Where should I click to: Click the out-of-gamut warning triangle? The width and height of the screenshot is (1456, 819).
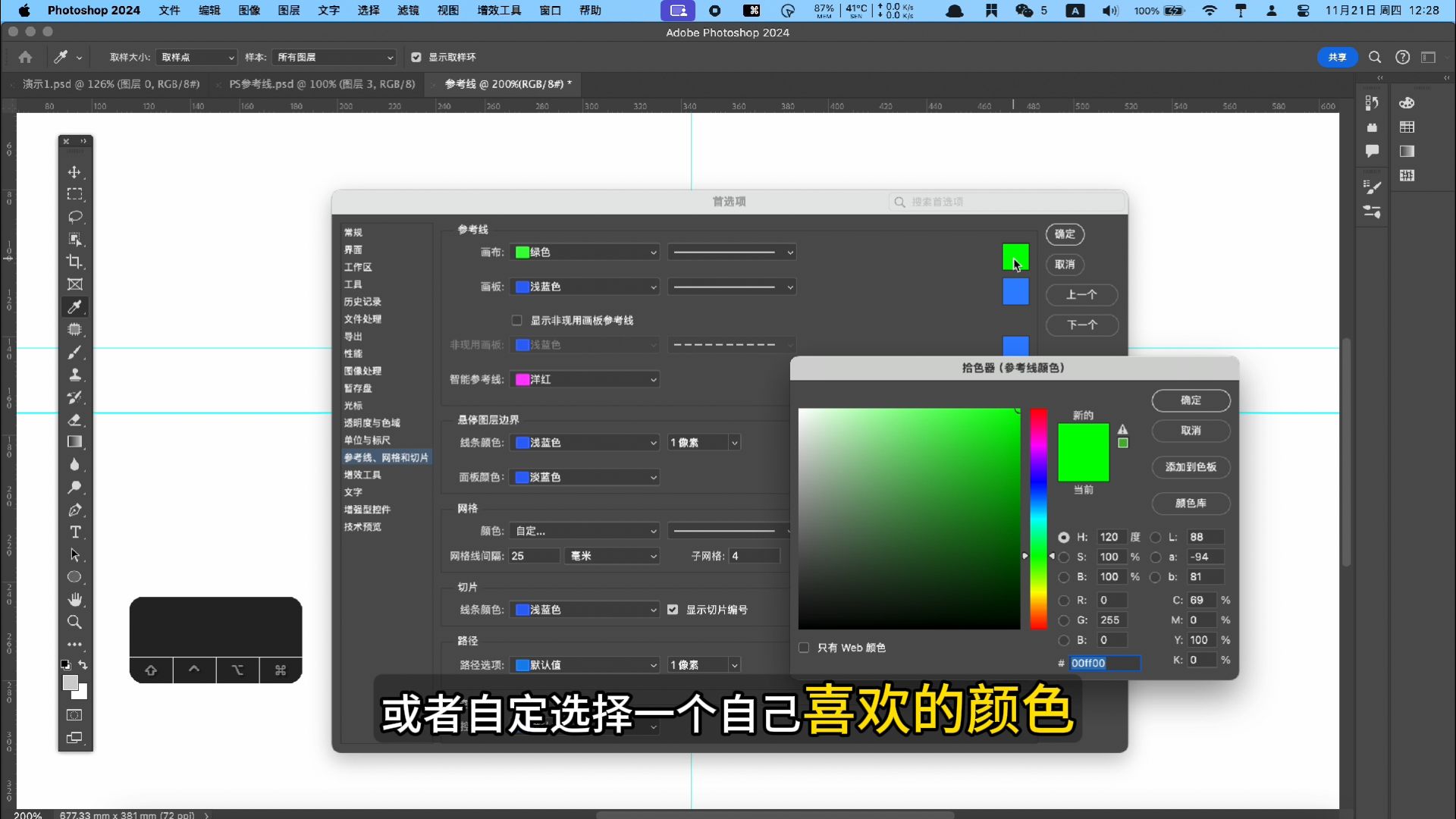click(1122, 429)
